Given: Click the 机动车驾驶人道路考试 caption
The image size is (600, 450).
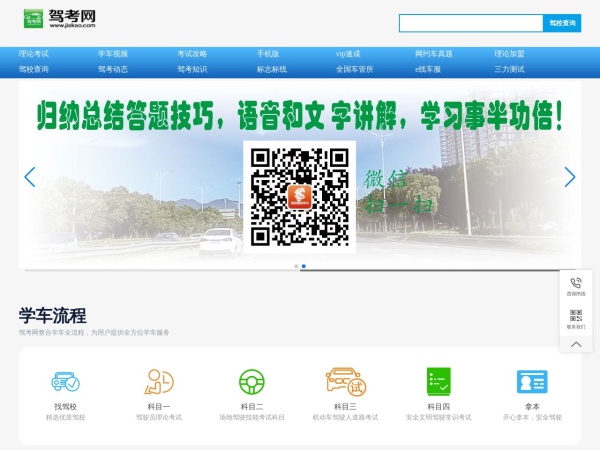Looking at the screenshot, I should tap(346, 417).
